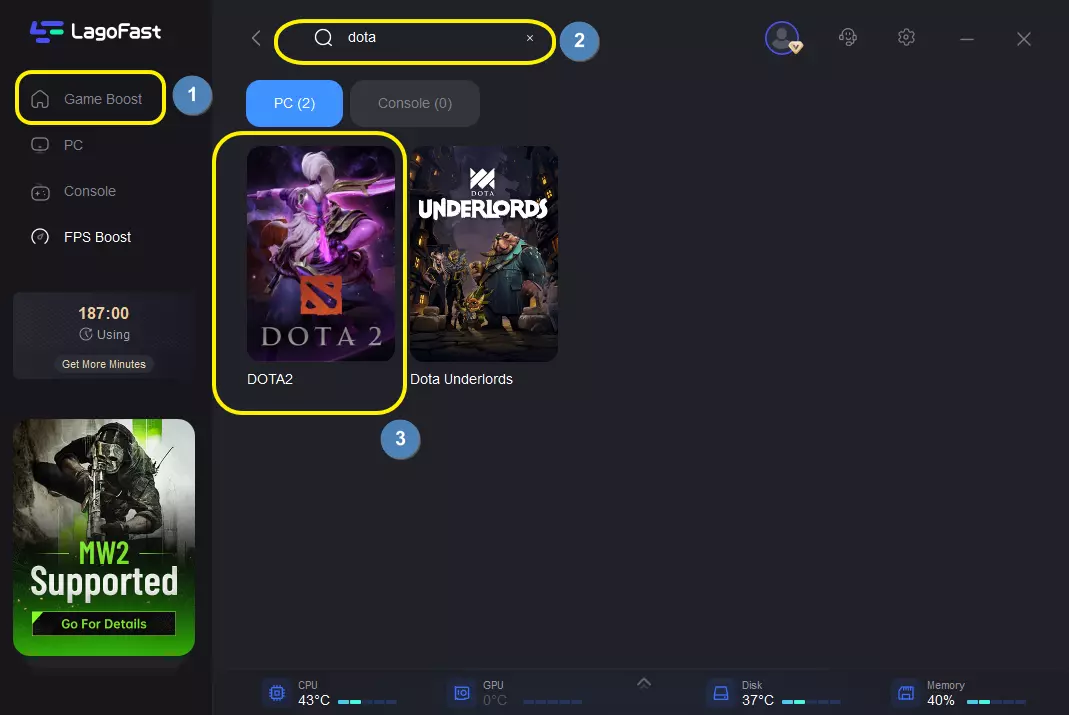Image resolution: width=1069 pixels, height=715 pixels.
Task: Select the DOTA 2 game thumbnail
Action: tap(321, 254)
